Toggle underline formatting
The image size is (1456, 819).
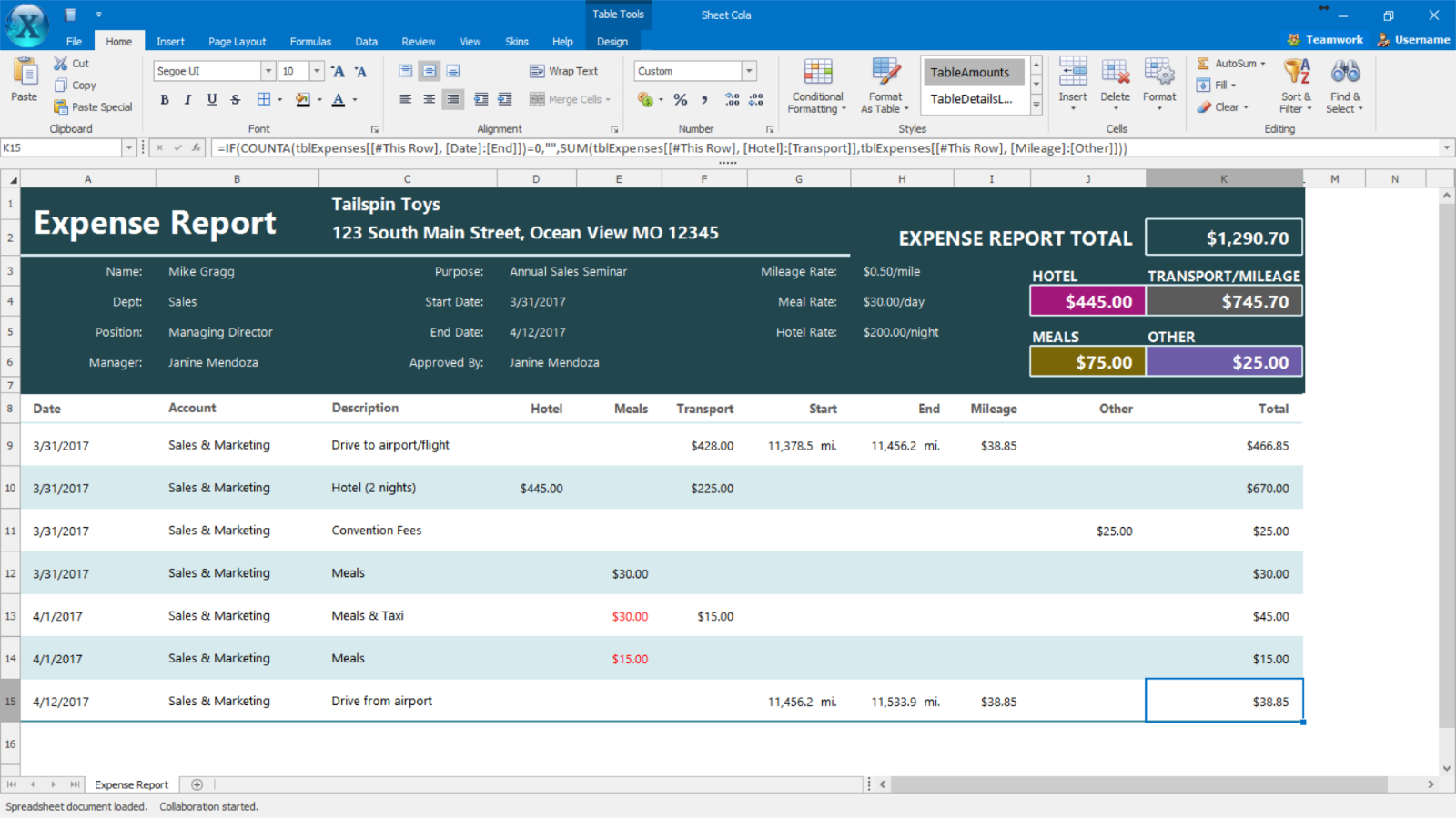click(x=212, y=99)
